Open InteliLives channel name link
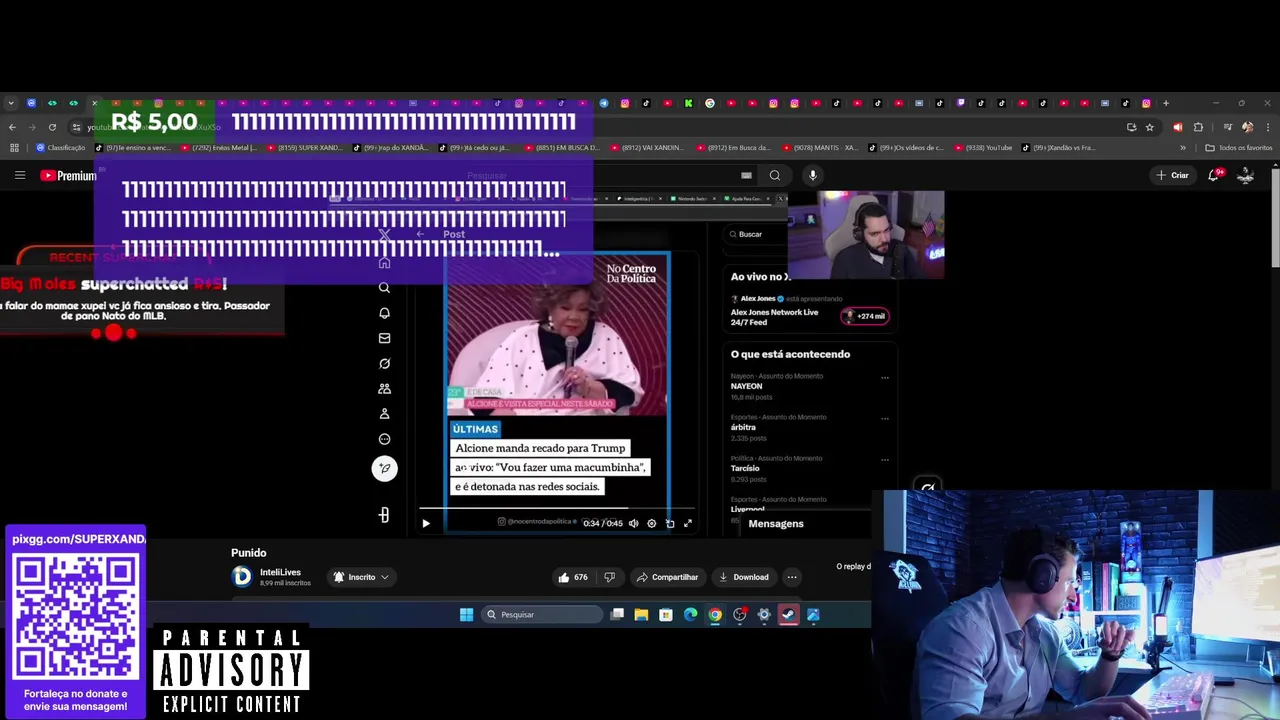Viewport: 1280px width, 720px height. 280,572
